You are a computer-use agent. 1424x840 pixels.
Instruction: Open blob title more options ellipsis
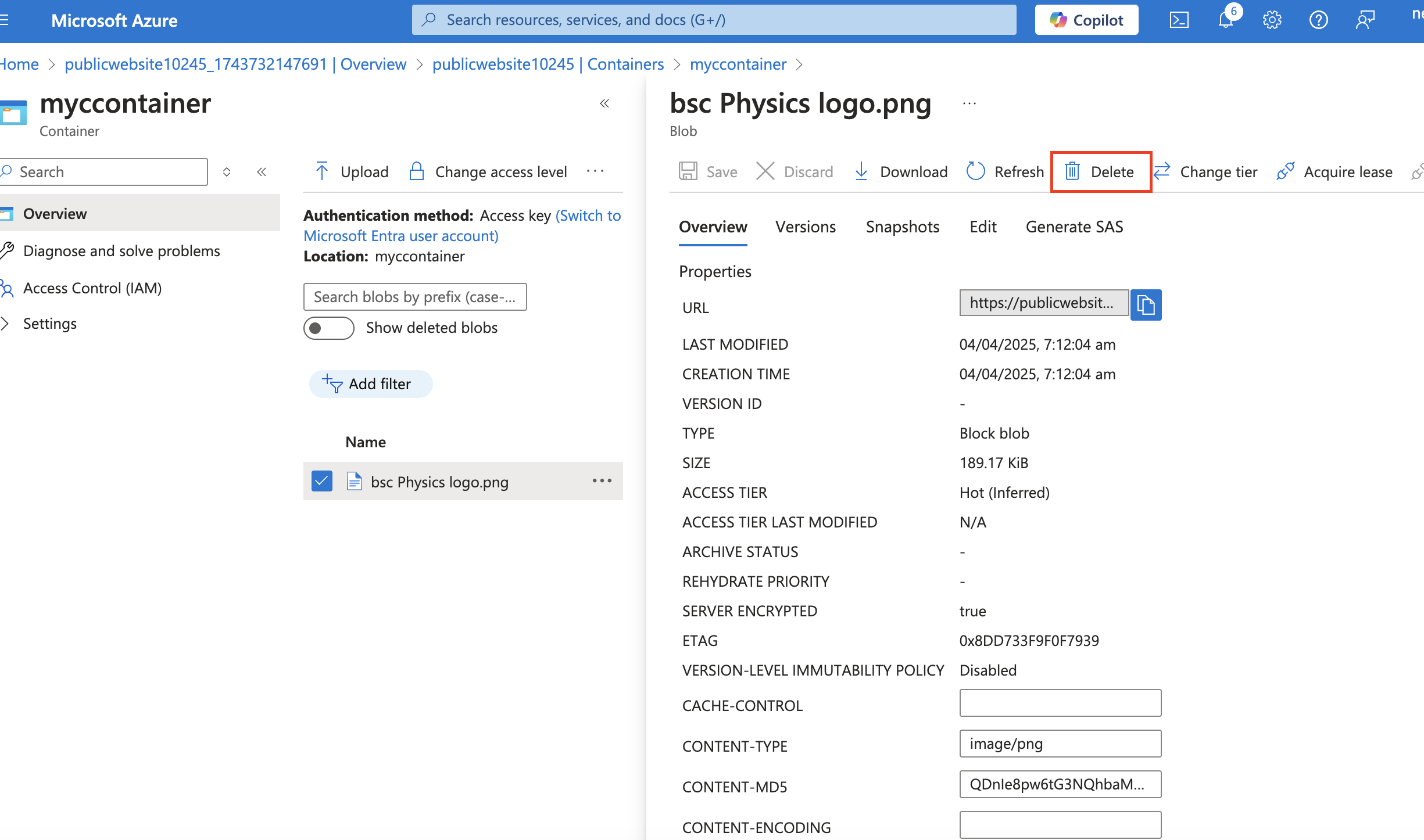pos(969,104)
